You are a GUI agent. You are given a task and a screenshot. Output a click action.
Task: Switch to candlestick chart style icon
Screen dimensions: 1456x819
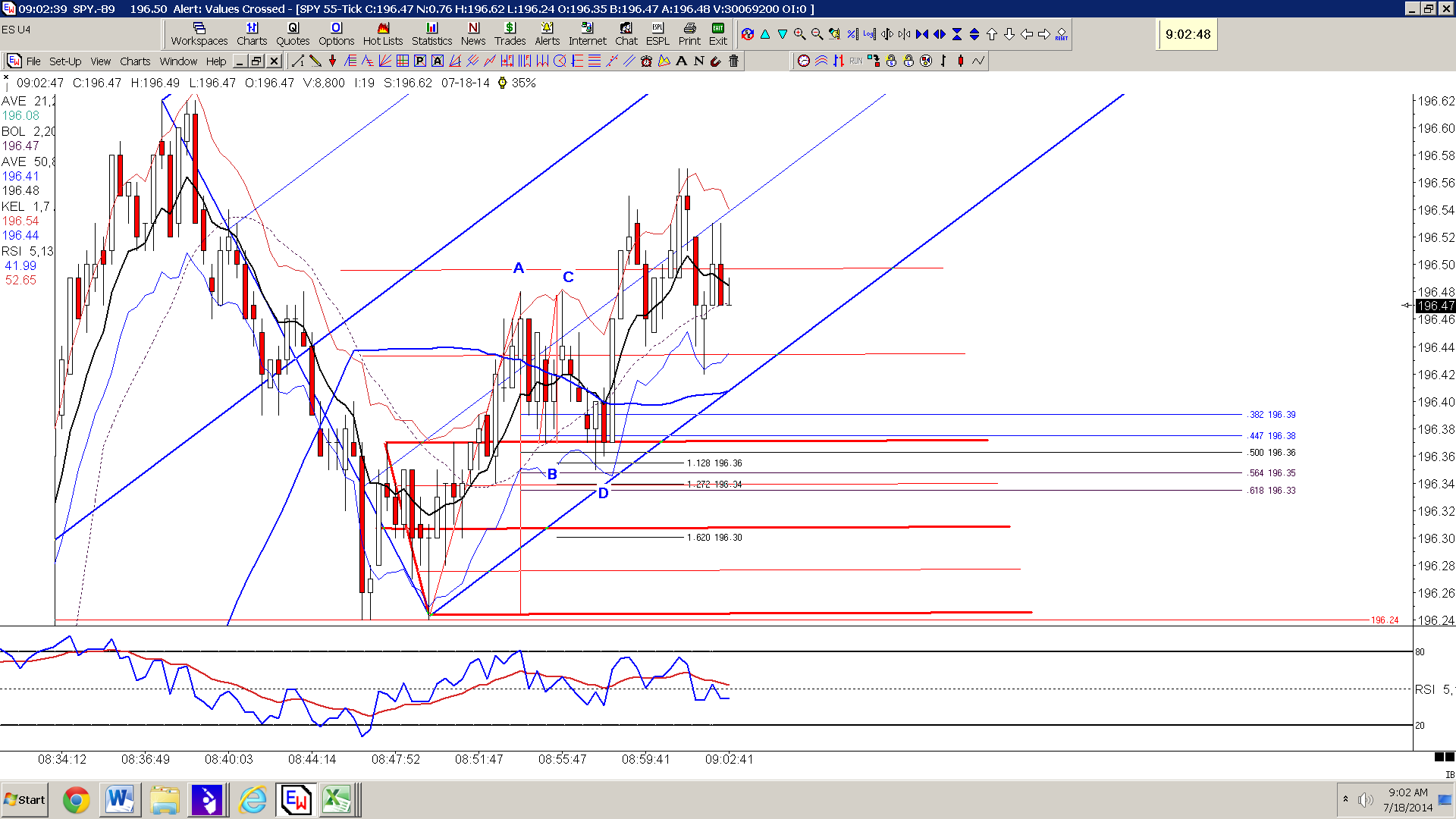961,61
